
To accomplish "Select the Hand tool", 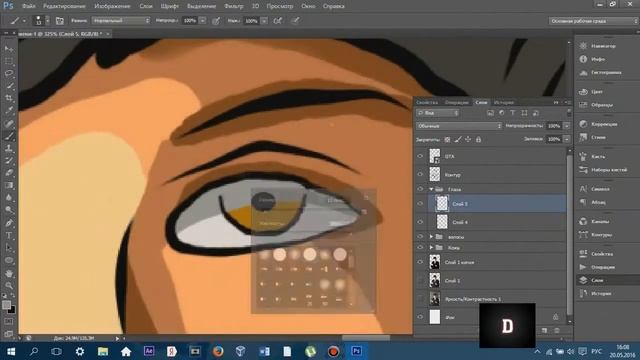I will (x=9, y=273).
